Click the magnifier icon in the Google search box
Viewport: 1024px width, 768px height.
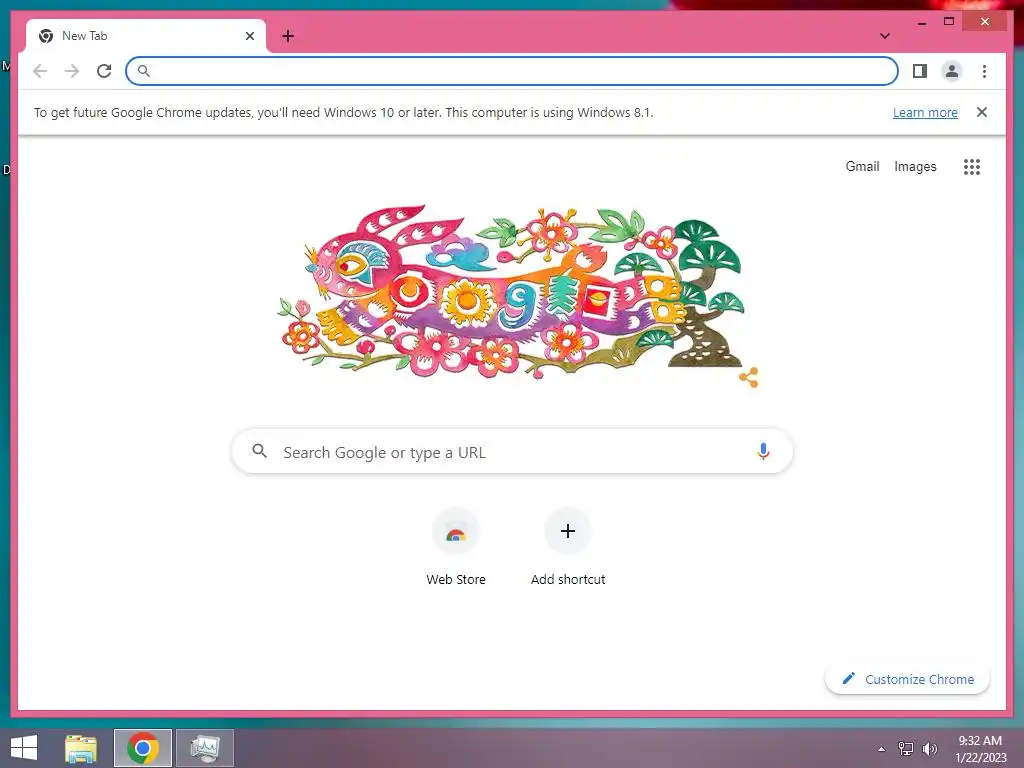coord(259,451)
